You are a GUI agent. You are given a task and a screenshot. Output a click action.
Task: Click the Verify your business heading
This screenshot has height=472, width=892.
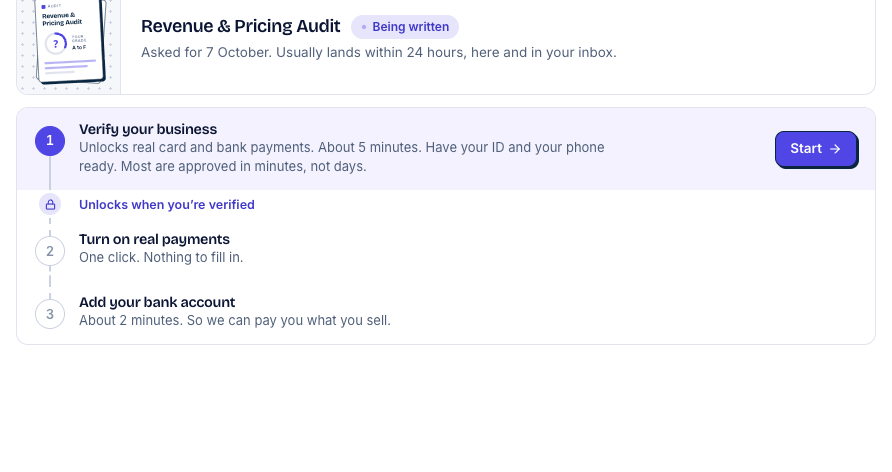(148, 129)
